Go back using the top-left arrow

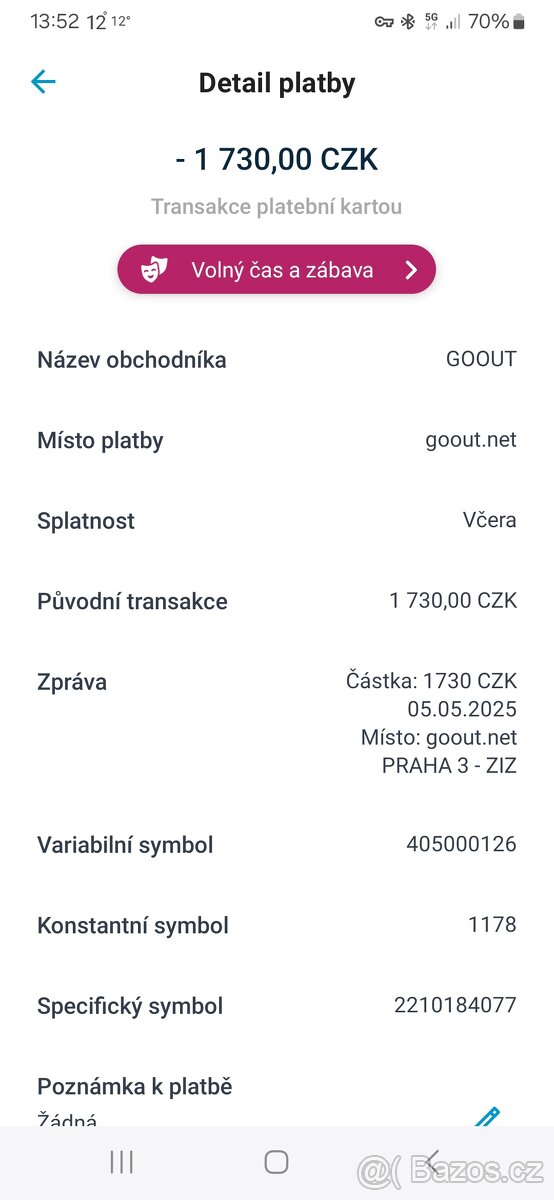coord(43,82)
